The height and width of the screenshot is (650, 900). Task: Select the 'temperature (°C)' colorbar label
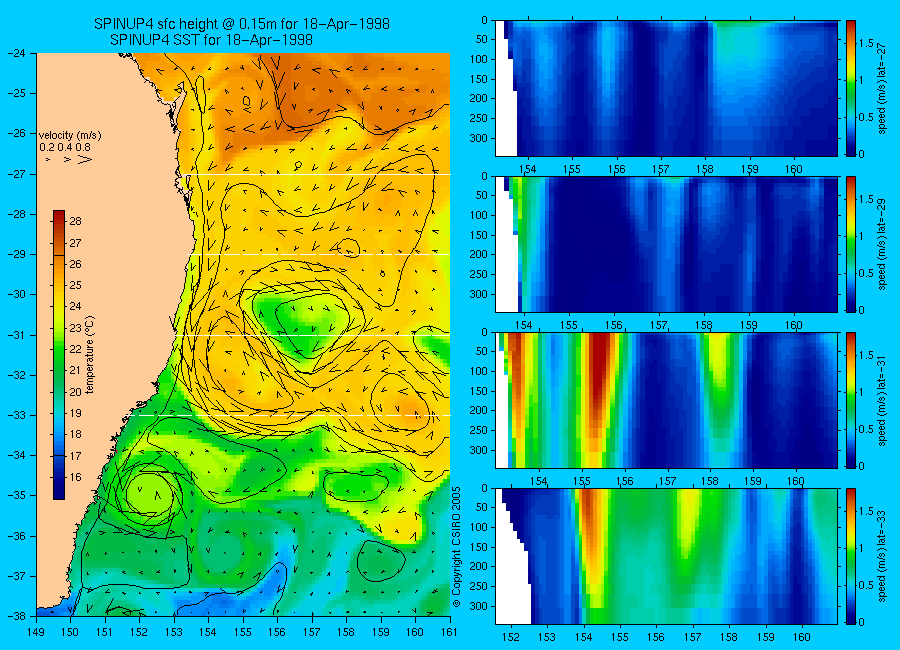click(90, 355)
